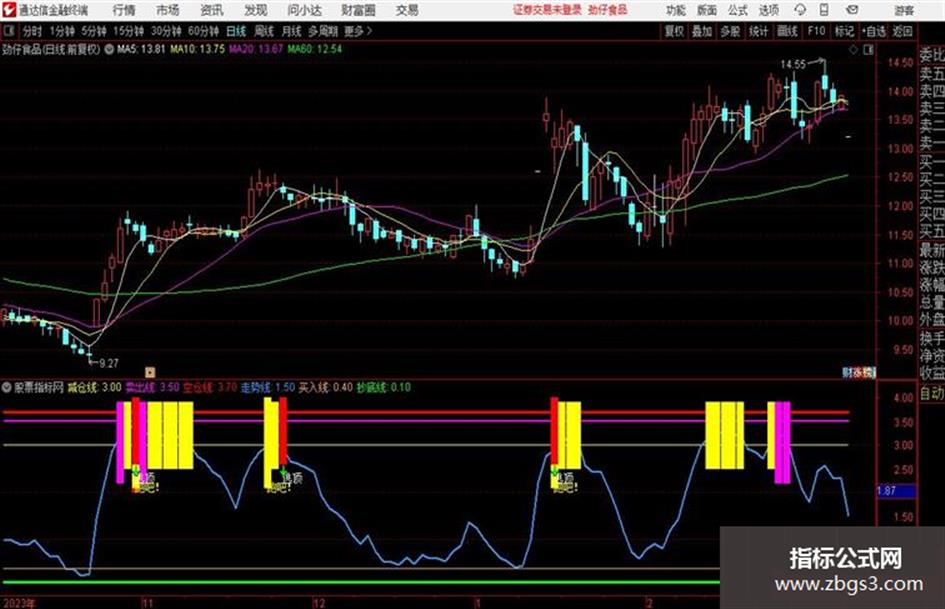
Task: Click the 劲仔食品 stock name in the title bar
Action: 608,10
